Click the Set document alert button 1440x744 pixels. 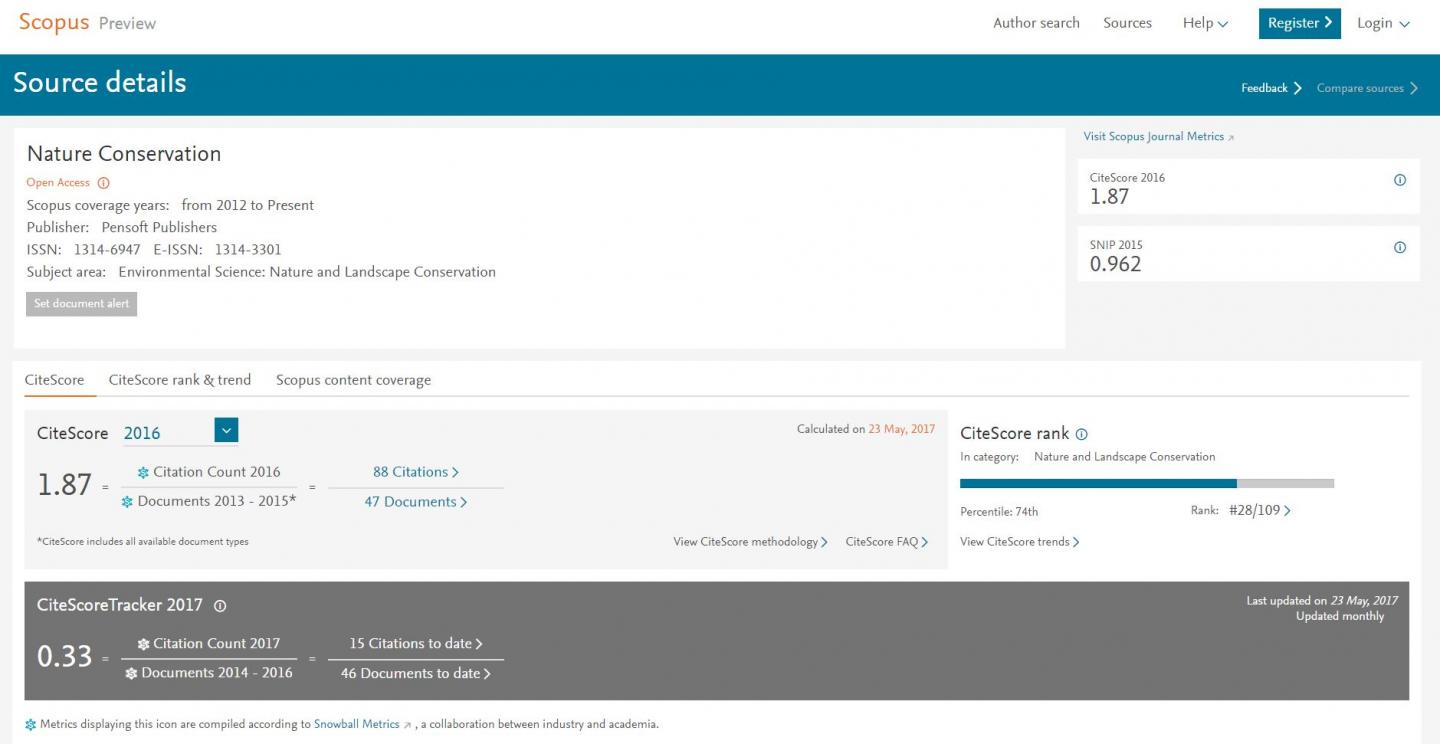tap(82, 304)
